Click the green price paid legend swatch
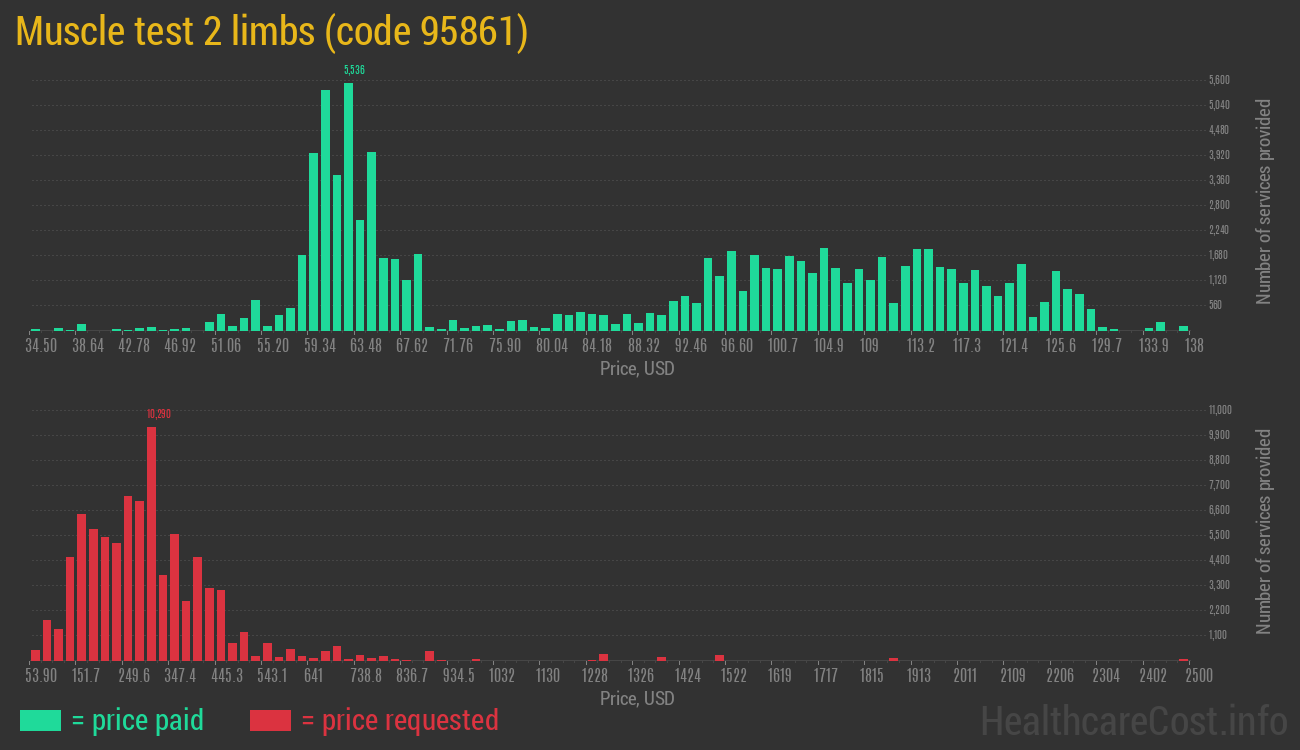The width and height of the screenshot is (1300, 750). pos(40,720)
